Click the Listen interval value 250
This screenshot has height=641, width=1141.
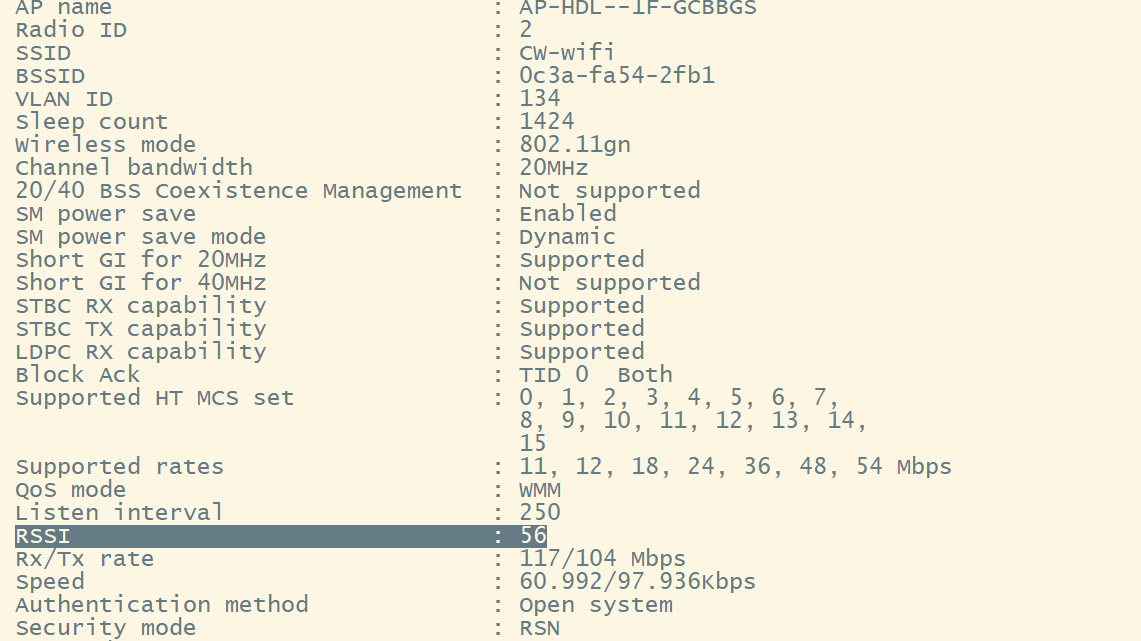(539, 513)
